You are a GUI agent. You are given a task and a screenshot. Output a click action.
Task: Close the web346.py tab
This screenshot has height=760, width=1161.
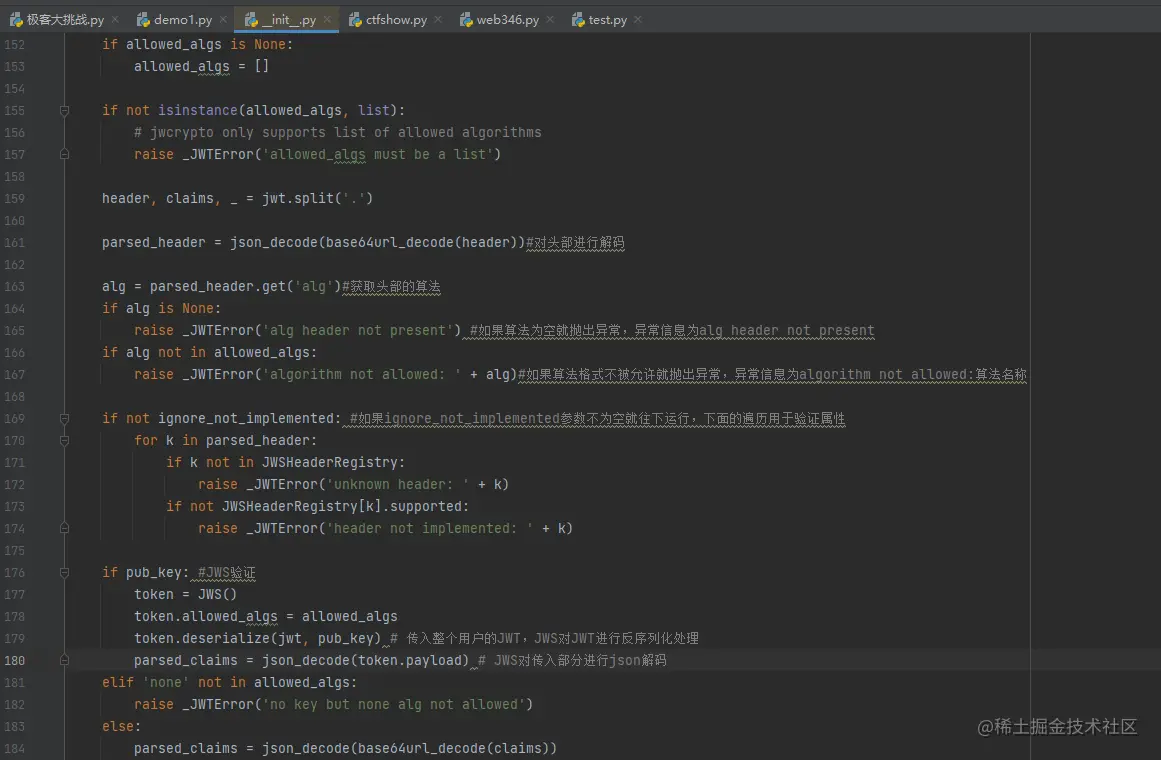tap(550, 19)
